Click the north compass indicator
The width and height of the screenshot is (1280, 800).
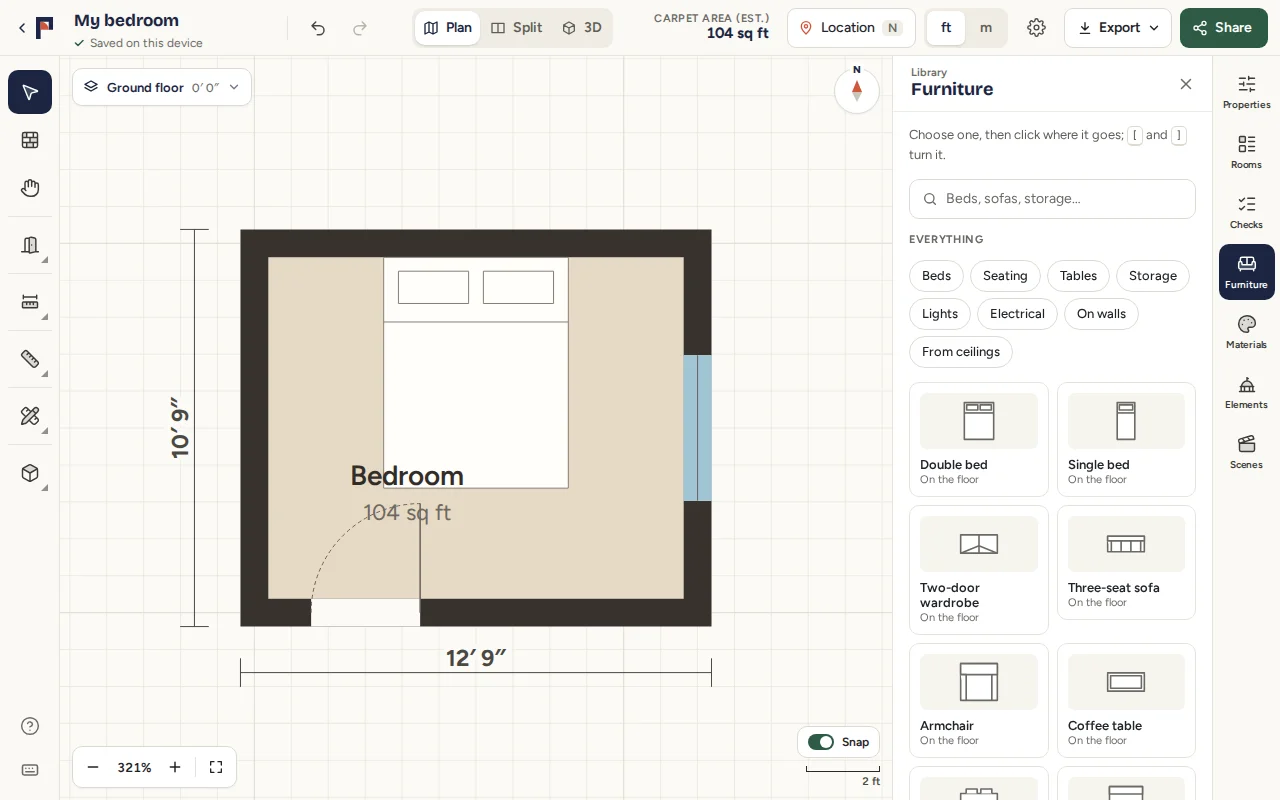tap(857, 89)
